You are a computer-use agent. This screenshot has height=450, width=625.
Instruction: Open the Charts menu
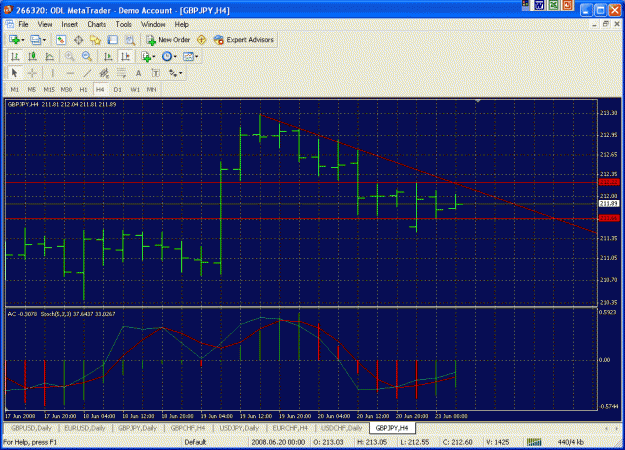(97, 24)
